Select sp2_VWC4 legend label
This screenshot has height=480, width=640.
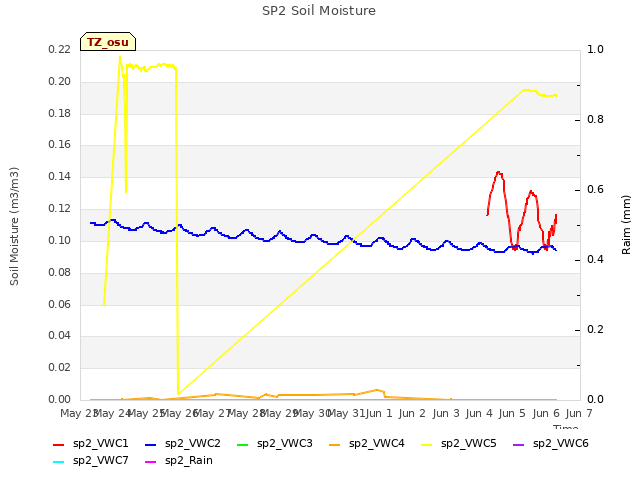(x=376, y=443)
